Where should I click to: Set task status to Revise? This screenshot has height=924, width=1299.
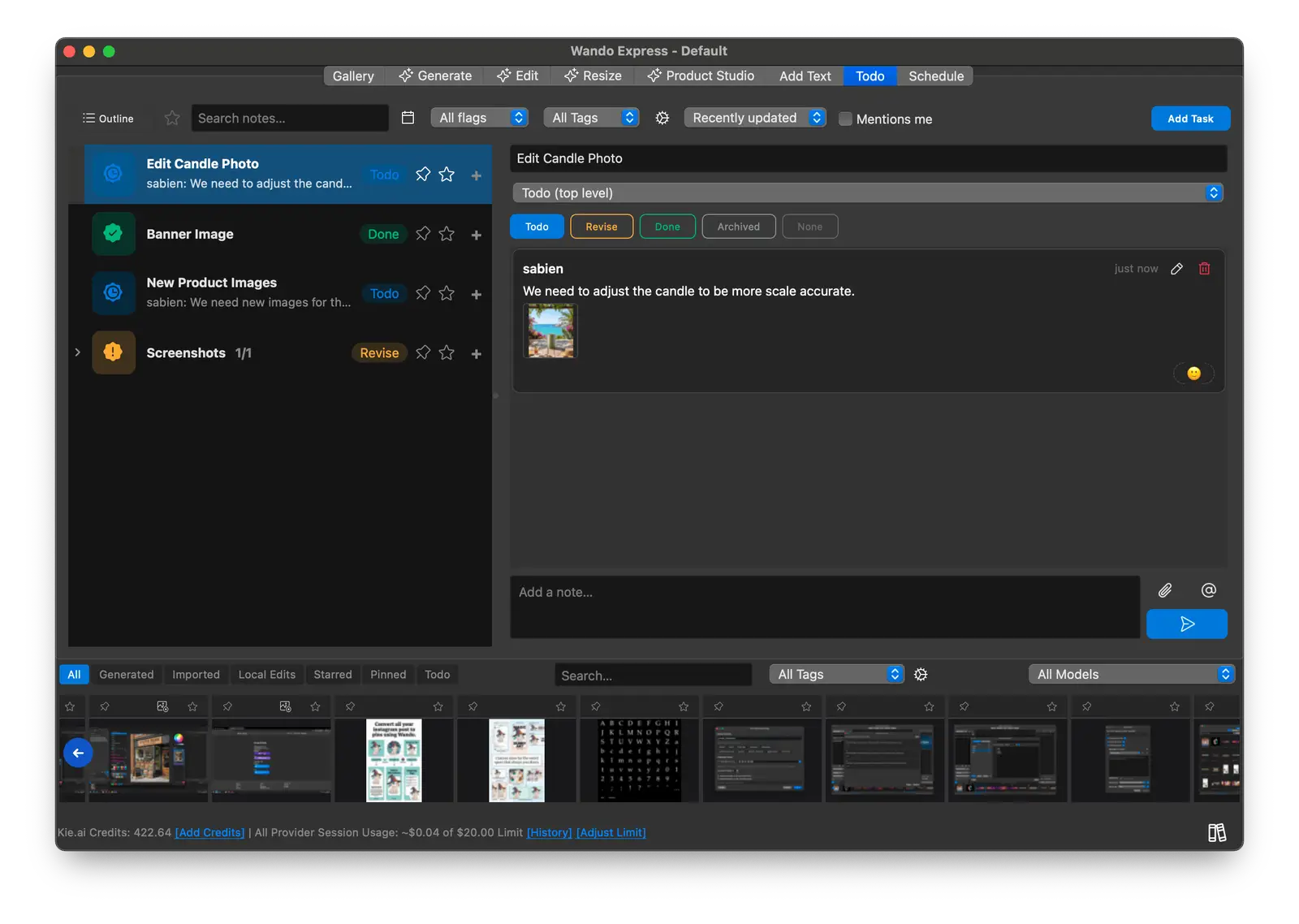(x=602, y=227)
